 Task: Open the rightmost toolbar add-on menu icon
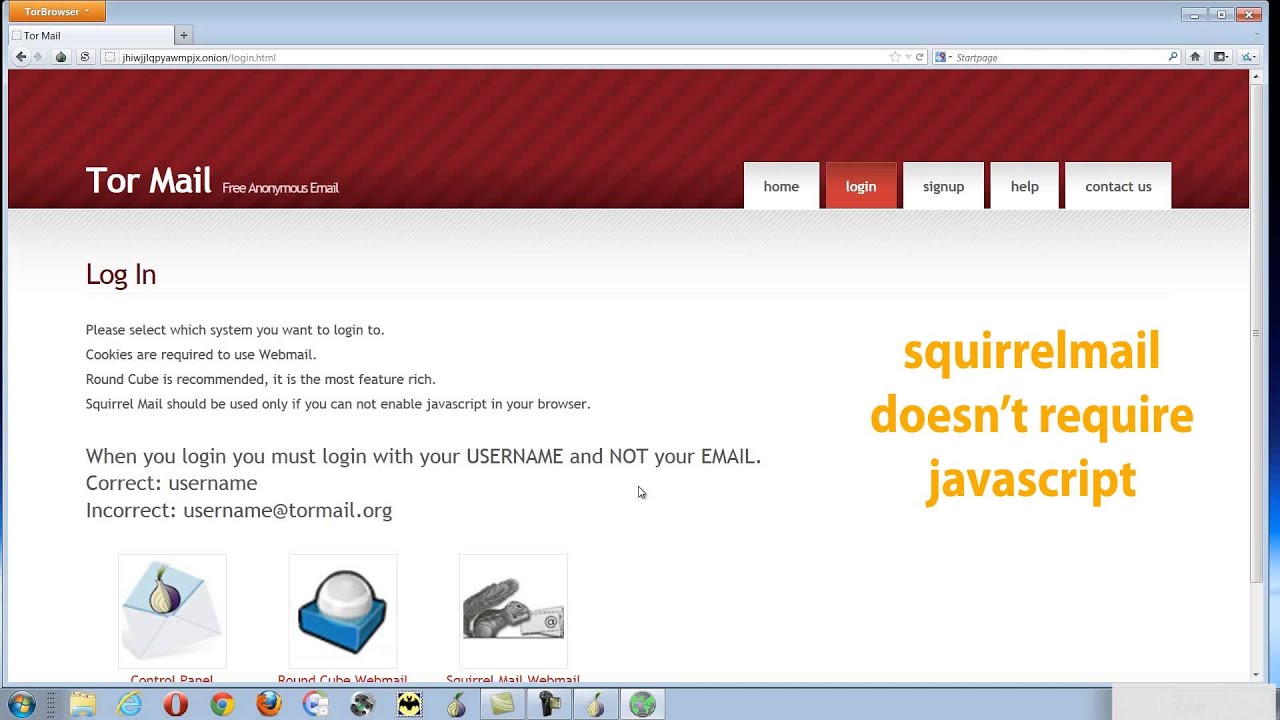[1249, 57]
